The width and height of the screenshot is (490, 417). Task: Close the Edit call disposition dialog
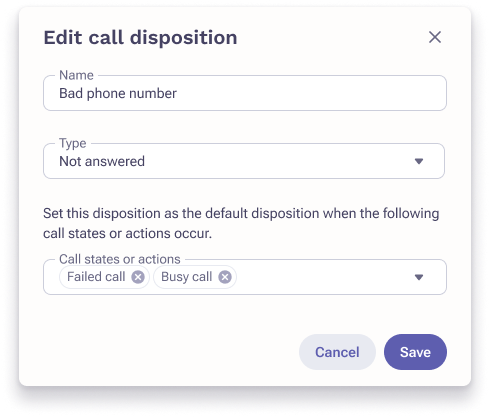click(x=435, y=37)
